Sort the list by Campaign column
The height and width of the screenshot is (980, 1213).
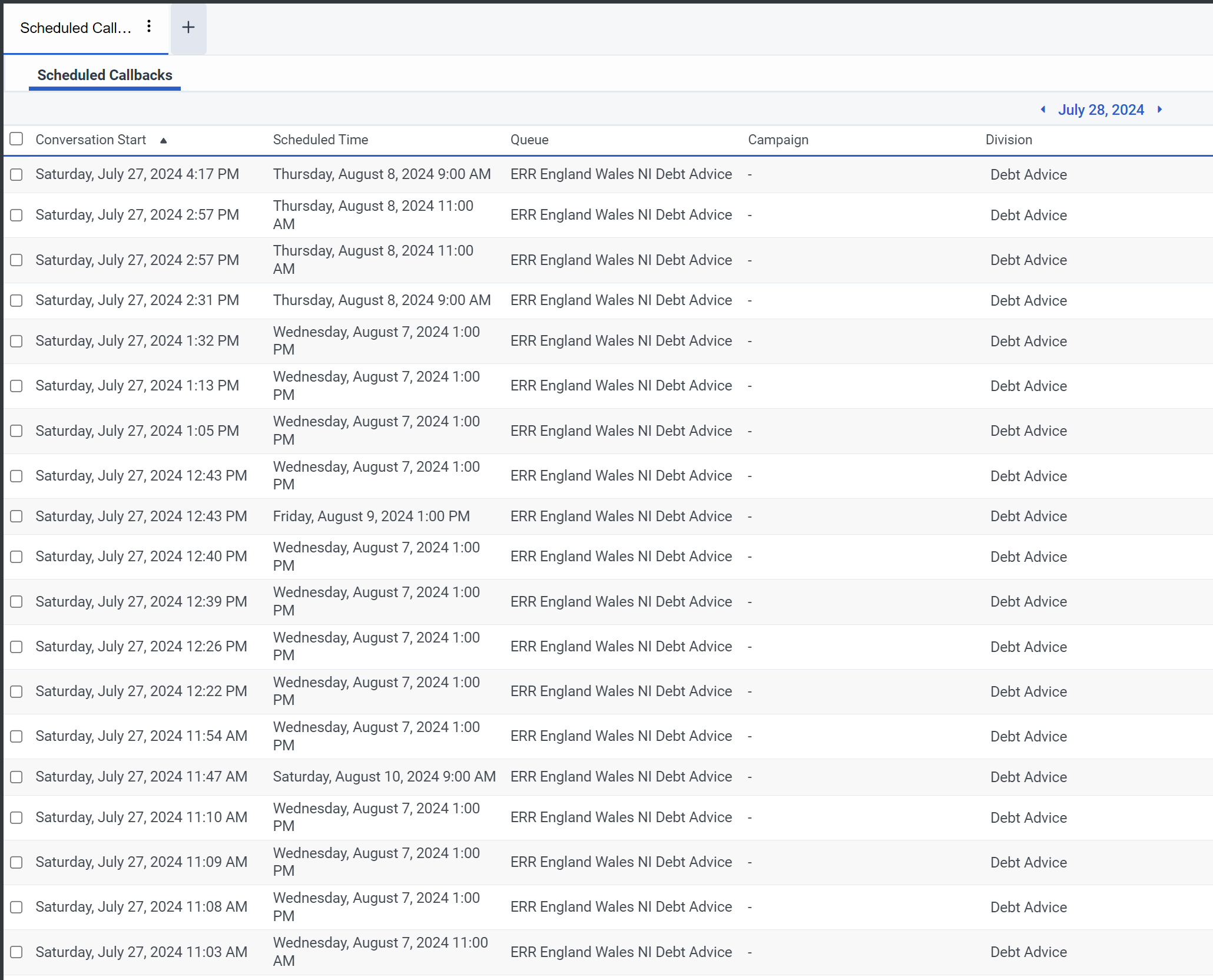778,140
